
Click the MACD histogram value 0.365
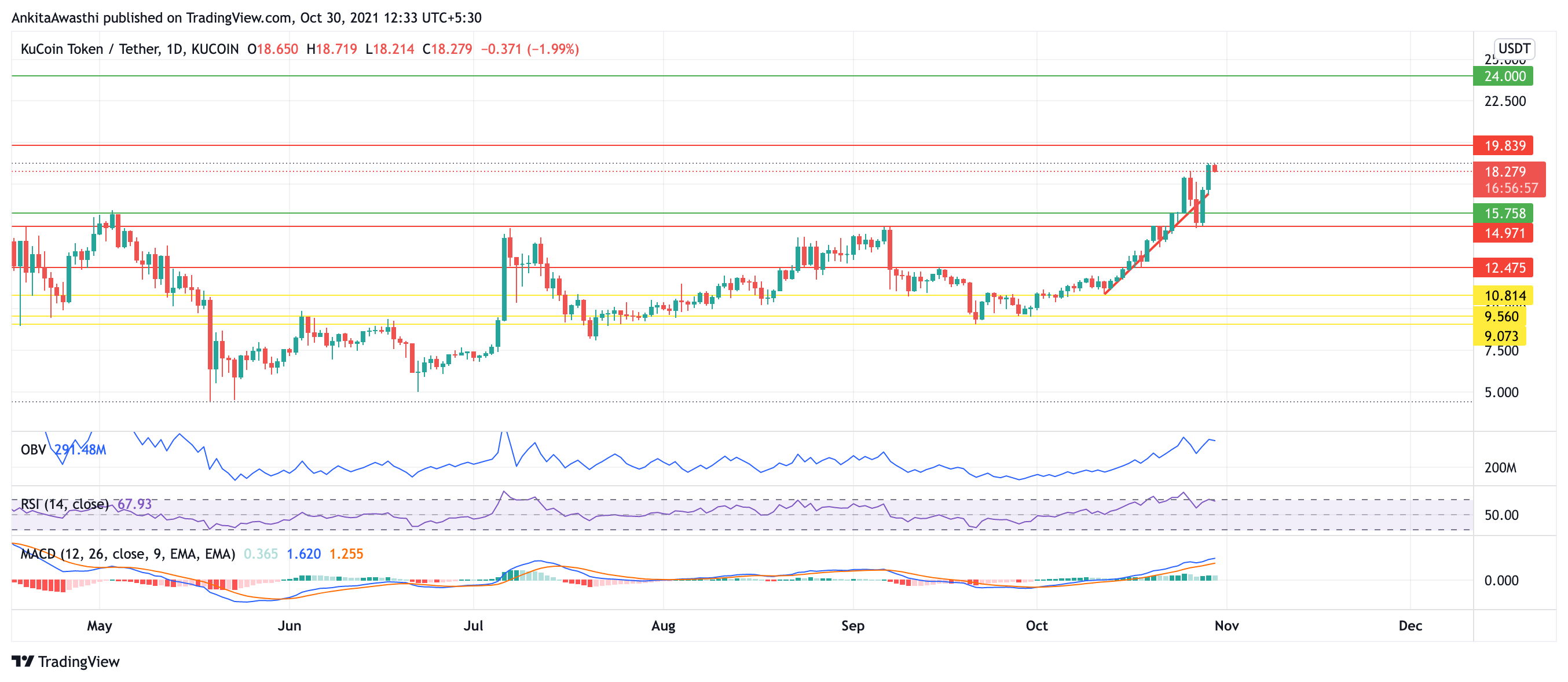[261, 554]
